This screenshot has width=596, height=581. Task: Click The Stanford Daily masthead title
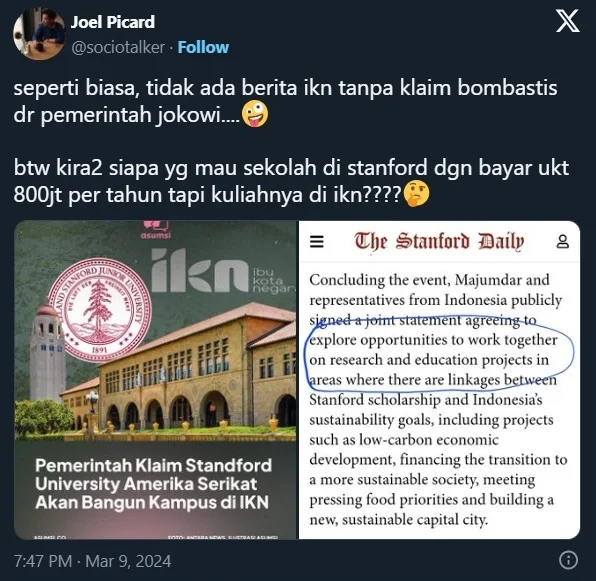(439, 242)
